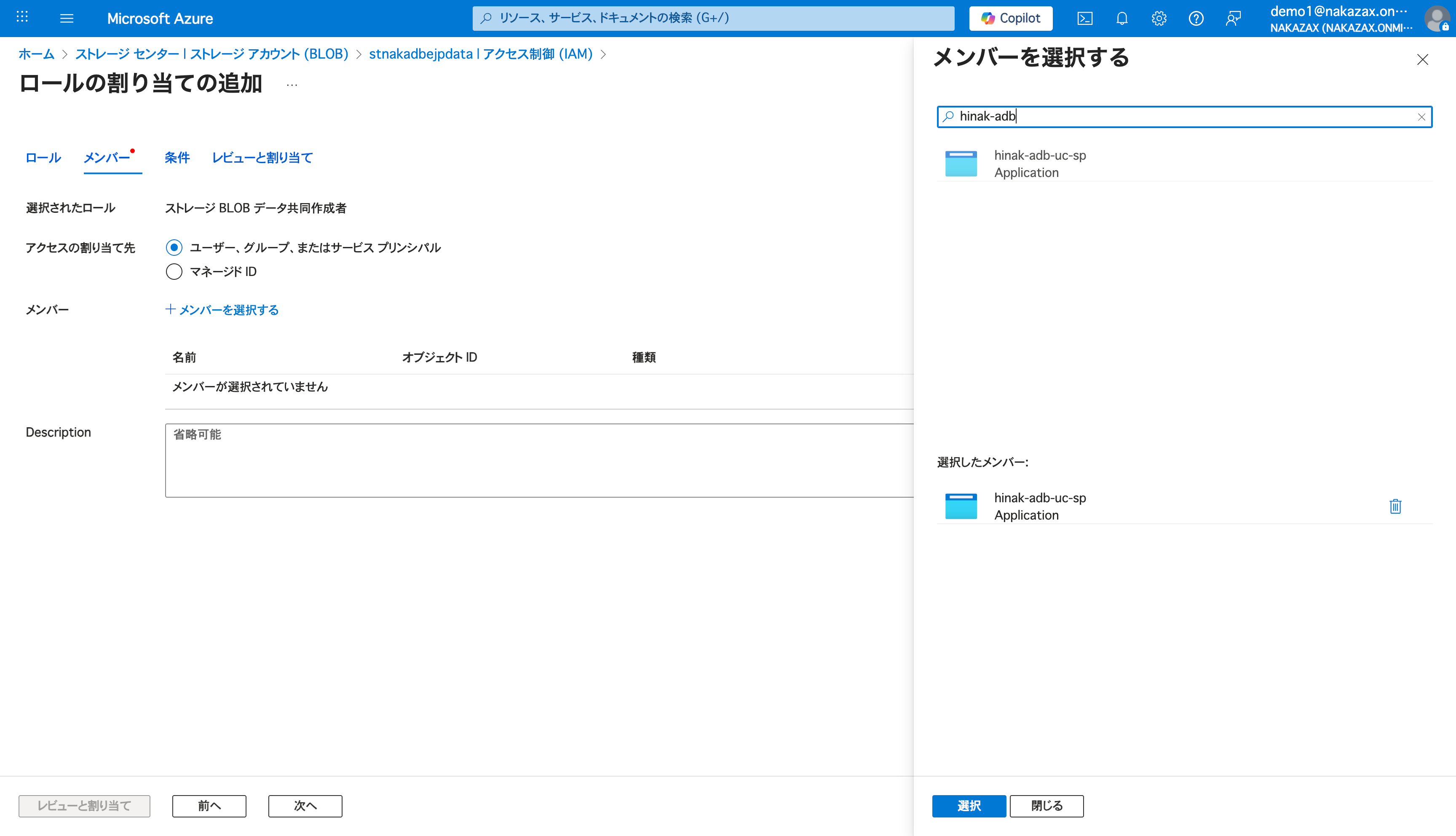1456x836 pixels.
Task: Select ユーザー、グループ、またはサービス プリンシパル radio button
Action: [174, 247]
